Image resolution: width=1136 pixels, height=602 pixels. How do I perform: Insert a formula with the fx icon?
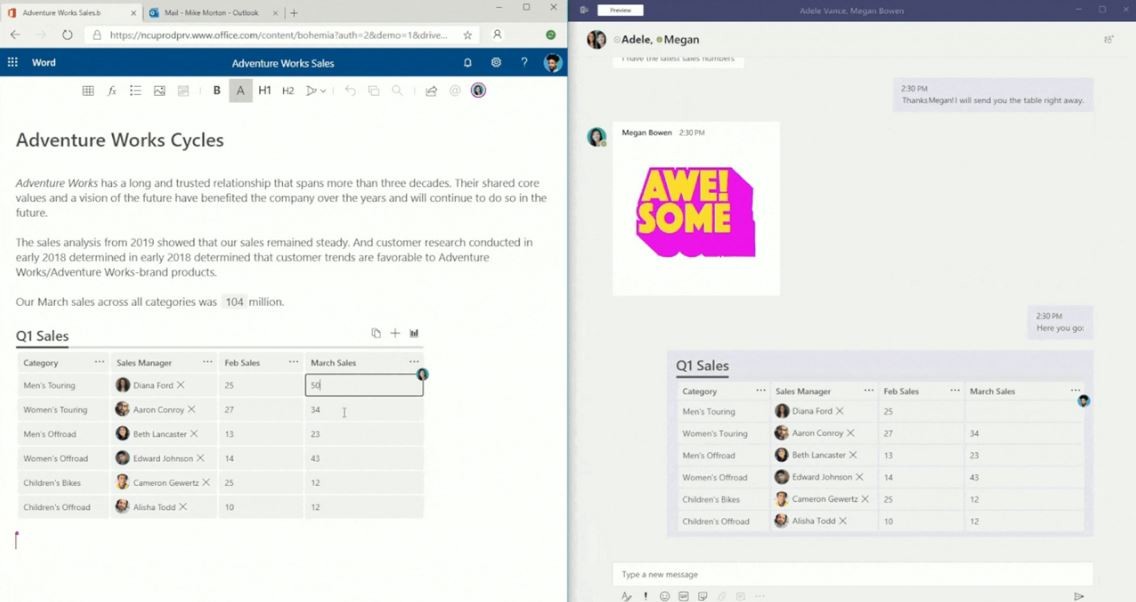pyautogui.click(x=112, y=91)
